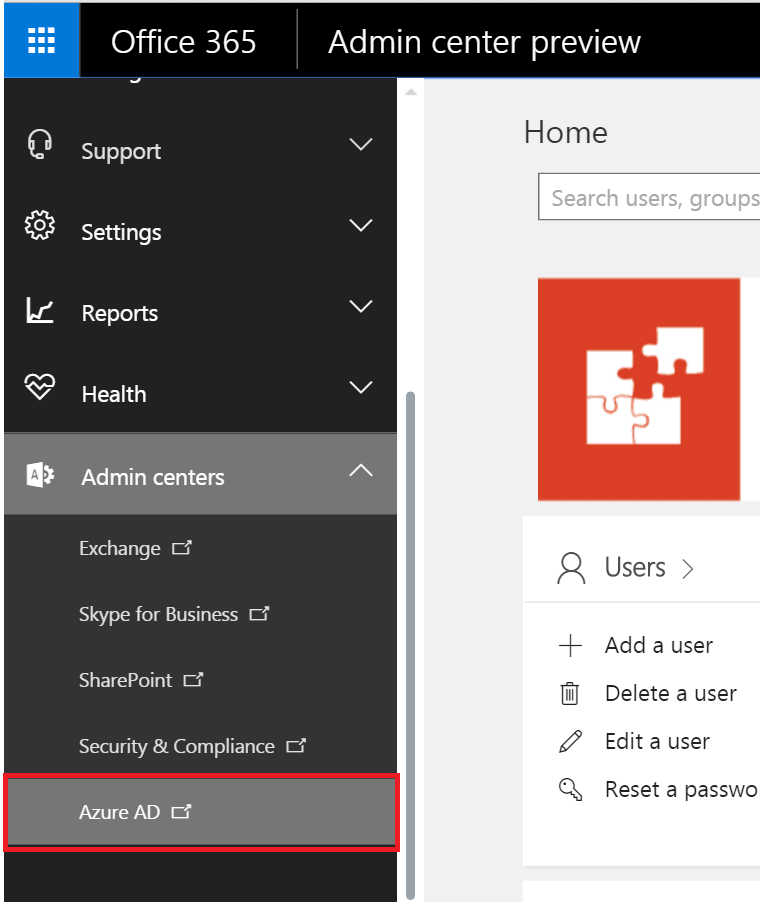Click the navigation pane scrollbar thumb
Screen dimensions: 760x902
(x=410, y=644)
